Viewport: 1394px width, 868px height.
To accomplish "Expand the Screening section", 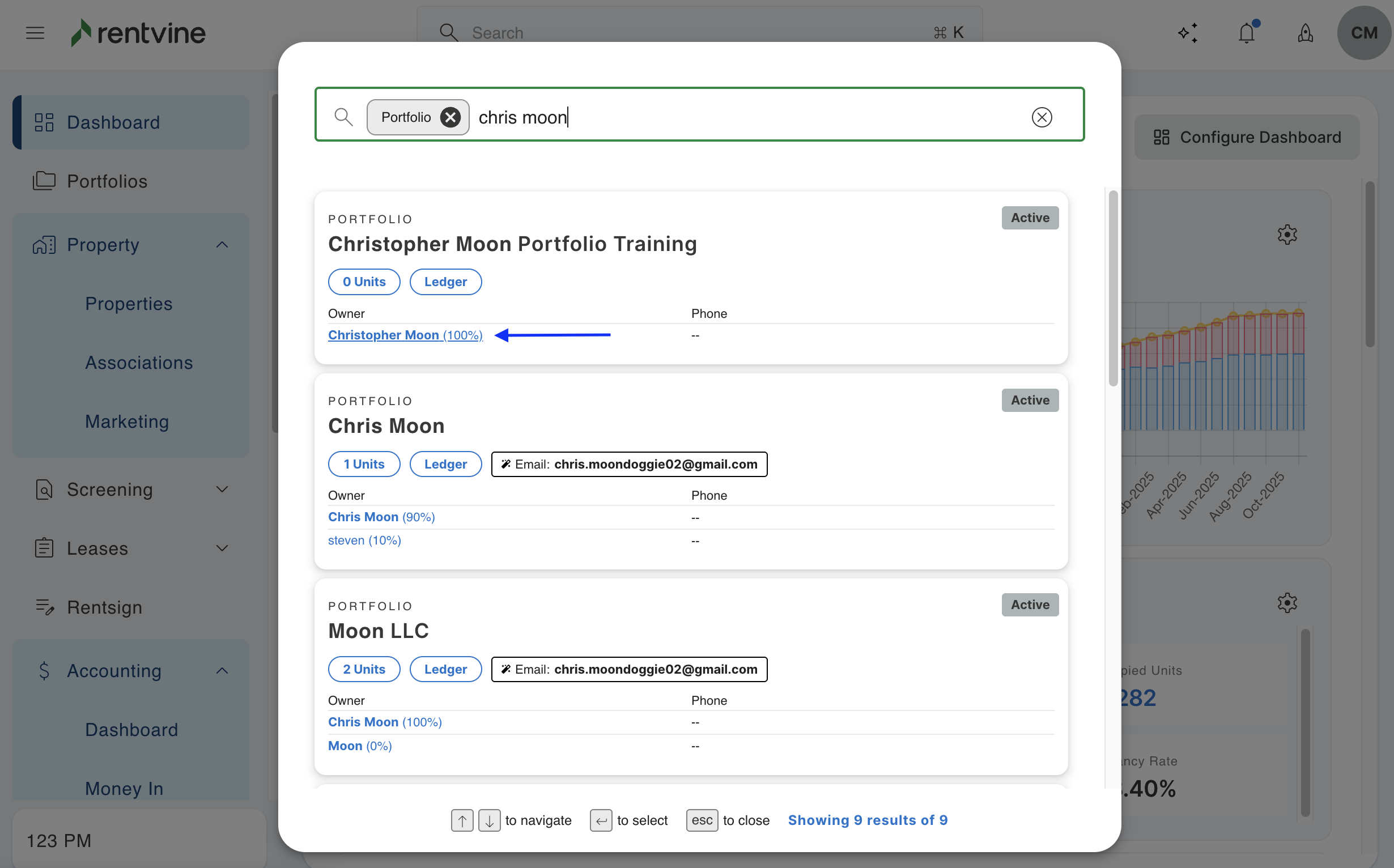I will pyautogui.click(x=222, y=490).
